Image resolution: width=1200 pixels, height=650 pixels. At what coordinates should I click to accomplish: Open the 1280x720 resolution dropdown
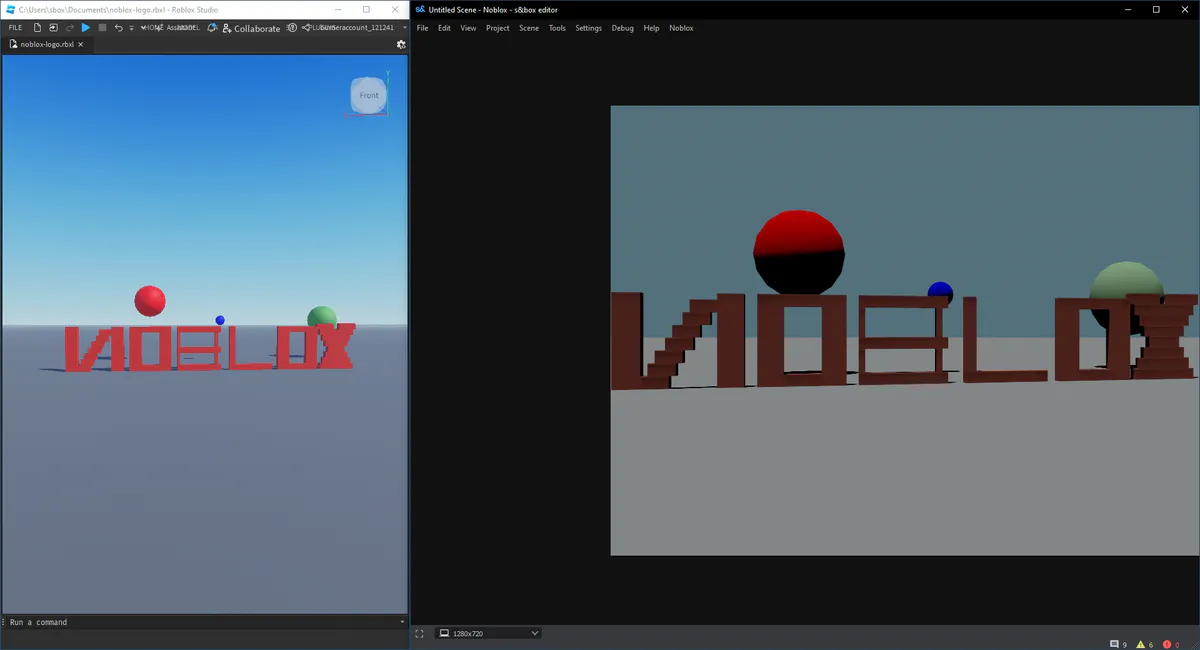[489, 633]
